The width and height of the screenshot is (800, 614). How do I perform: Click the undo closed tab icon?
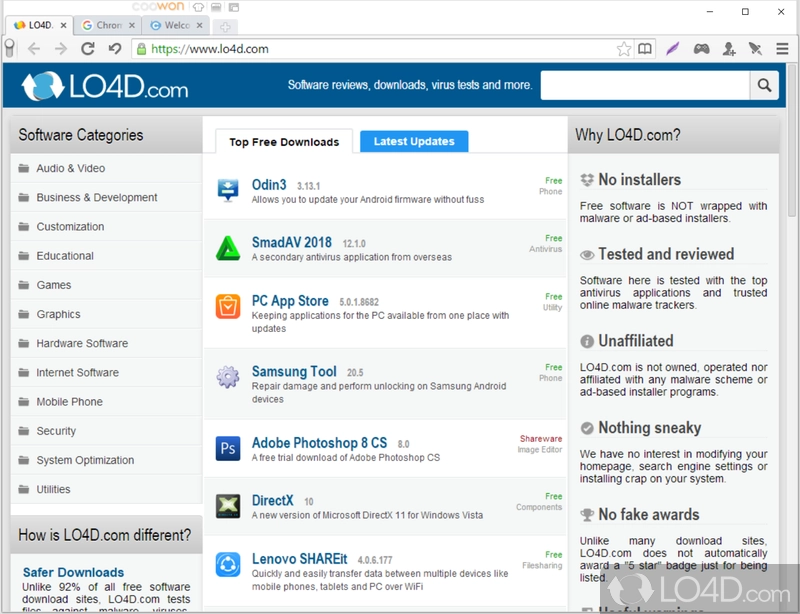pyautogui.click(x=115, y=49)
